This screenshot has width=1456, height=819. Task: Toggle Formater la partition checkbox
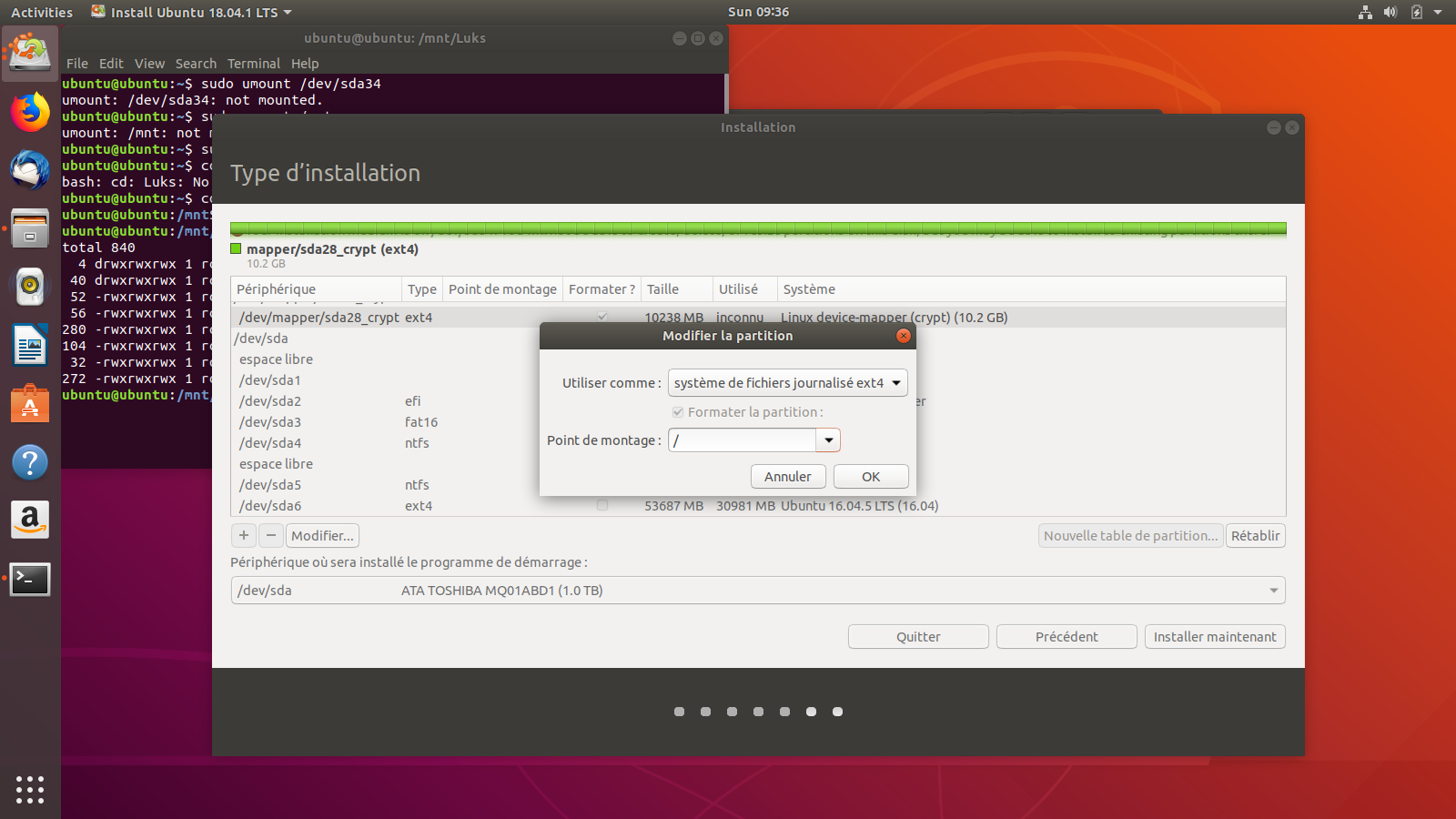[678, 412]
